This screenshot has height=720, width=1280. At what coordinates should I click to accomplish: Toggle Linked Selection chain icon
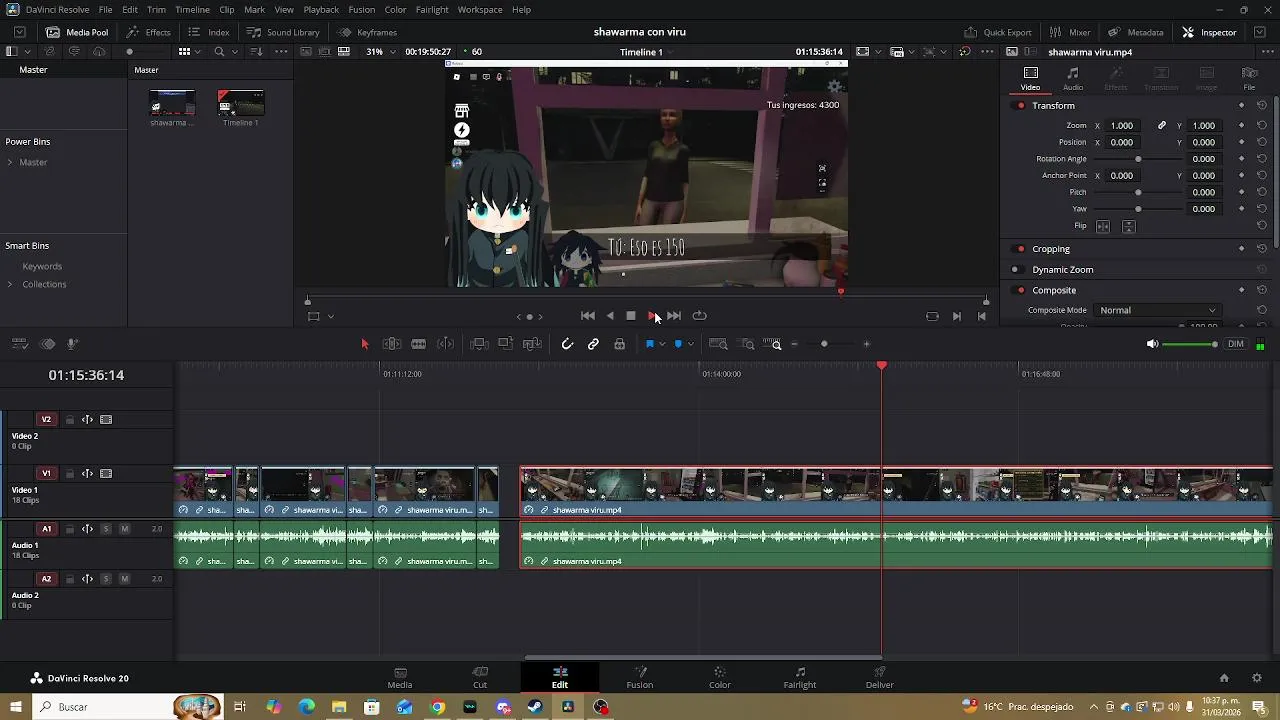pyautogui.click(x=593, y=344)
